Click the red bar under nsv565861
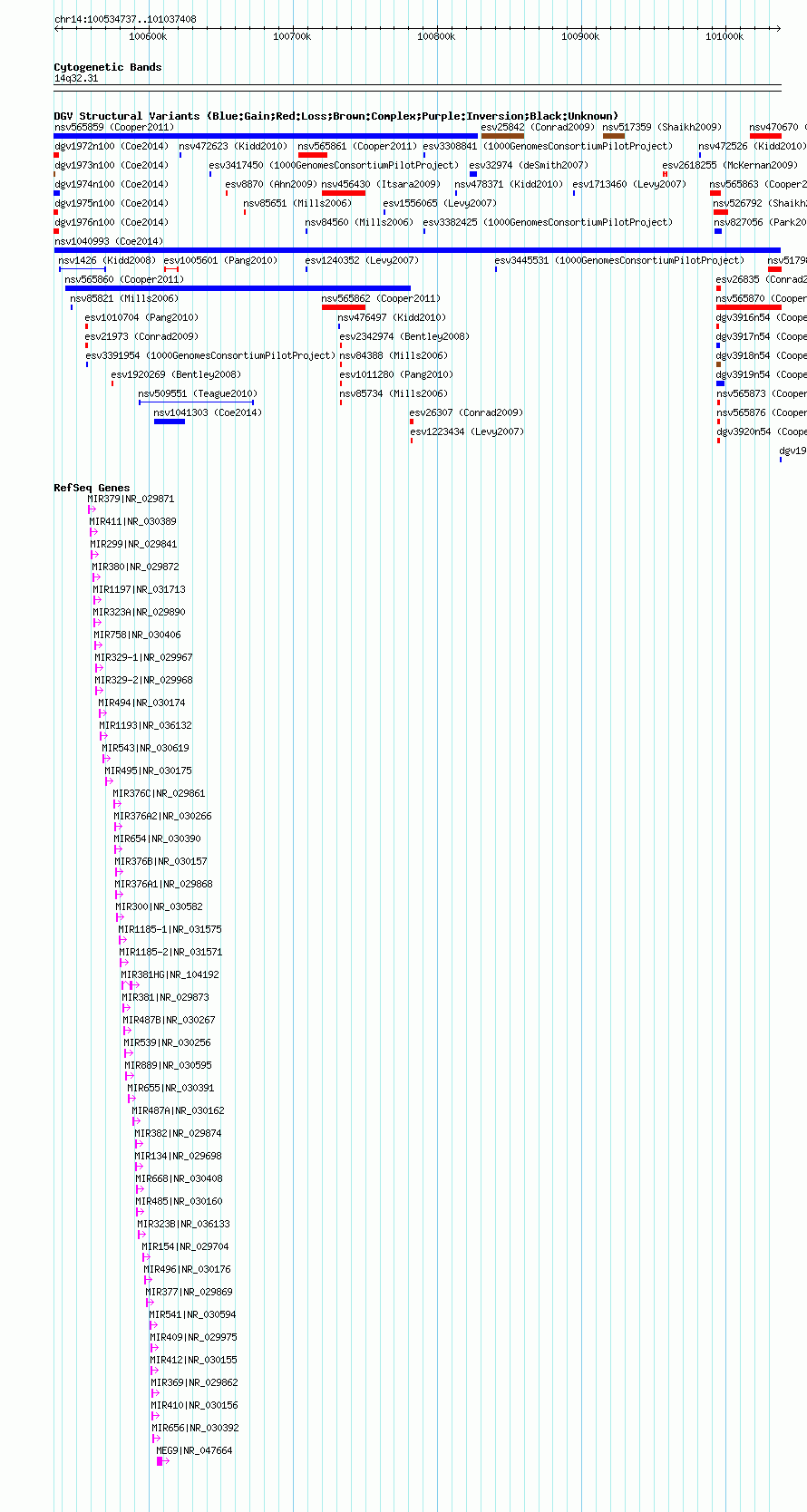807x1512 pixels. (313, 155)
